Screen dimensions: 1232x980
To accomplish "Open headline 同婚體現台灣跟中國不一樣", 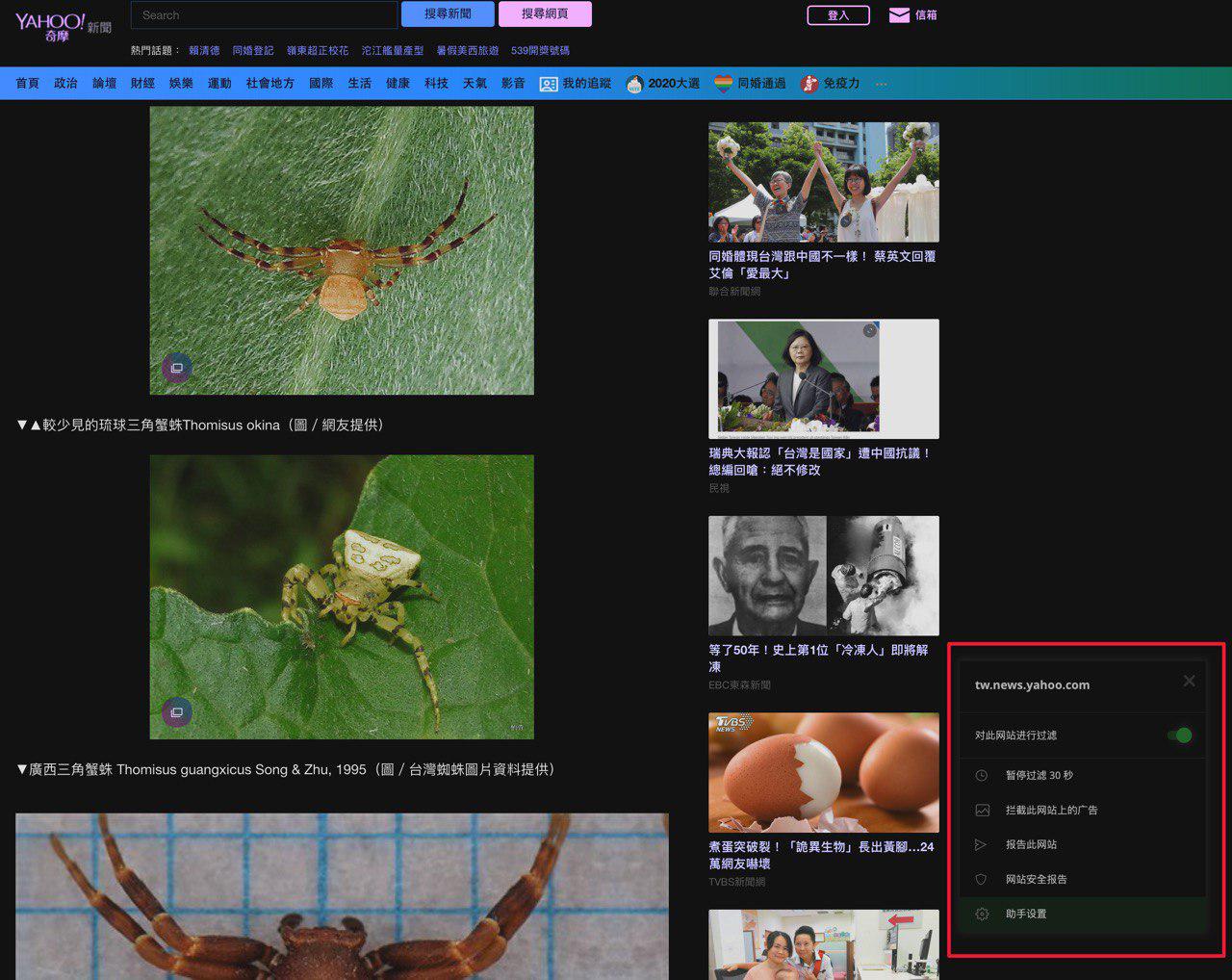I will coord(823,265).
